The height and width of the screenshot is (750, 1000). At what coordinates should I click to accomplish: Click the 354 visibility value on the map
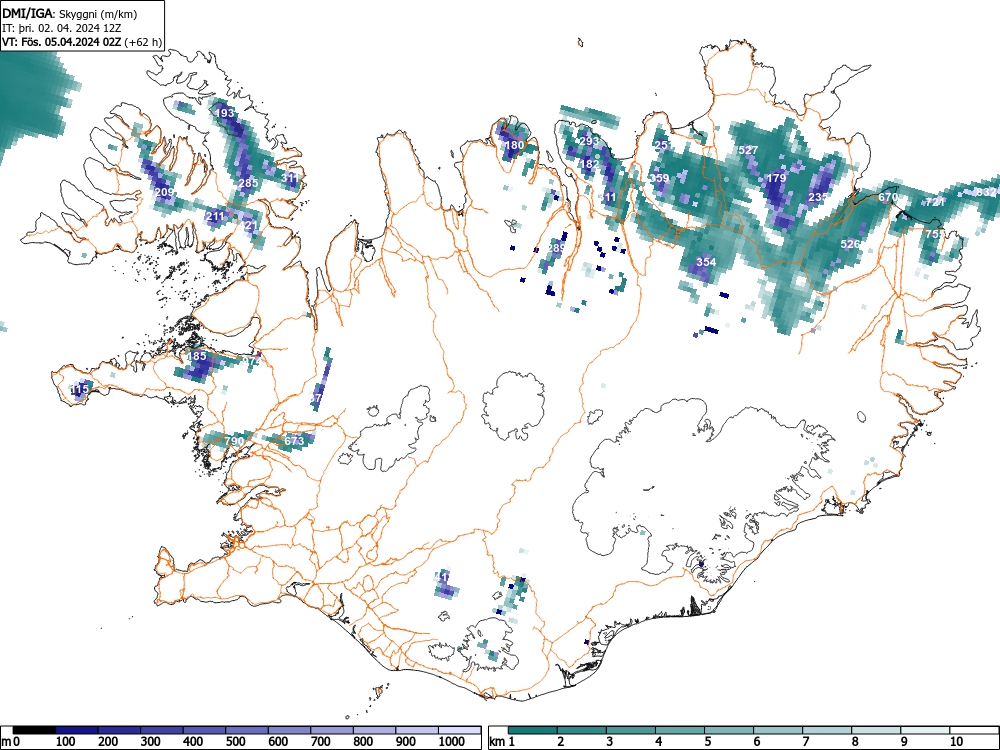(706, 261)
